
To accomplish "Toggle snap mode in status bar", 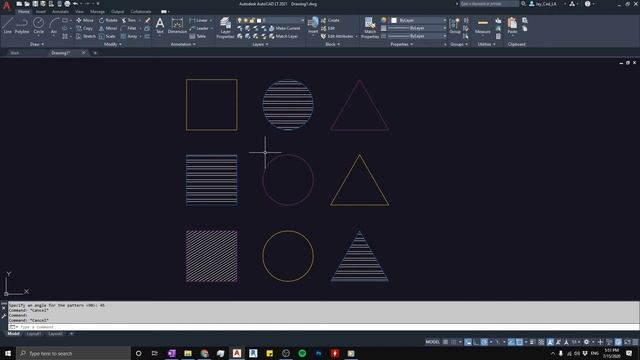I will click(453, 342).
